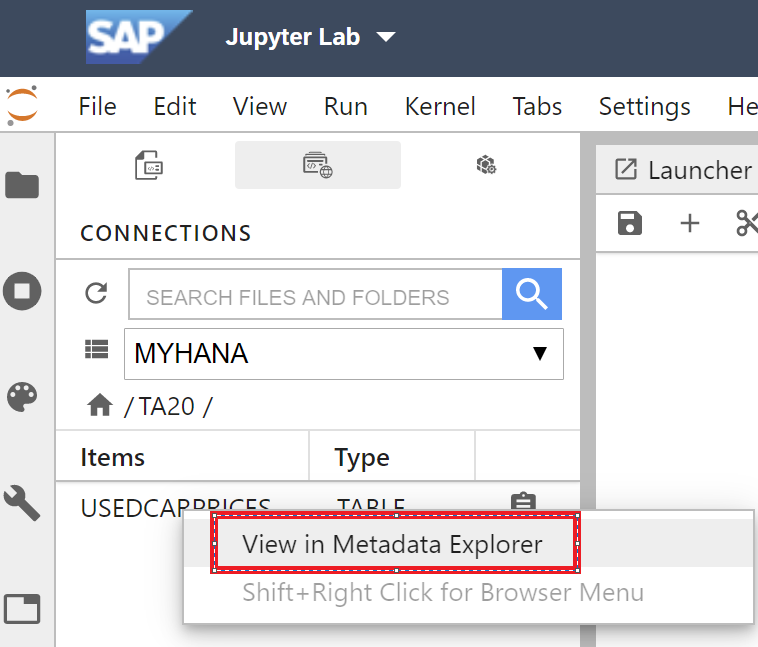Open the tabs panel sidebar icon
The image size is (758, 647).
(x=22, y=609)
